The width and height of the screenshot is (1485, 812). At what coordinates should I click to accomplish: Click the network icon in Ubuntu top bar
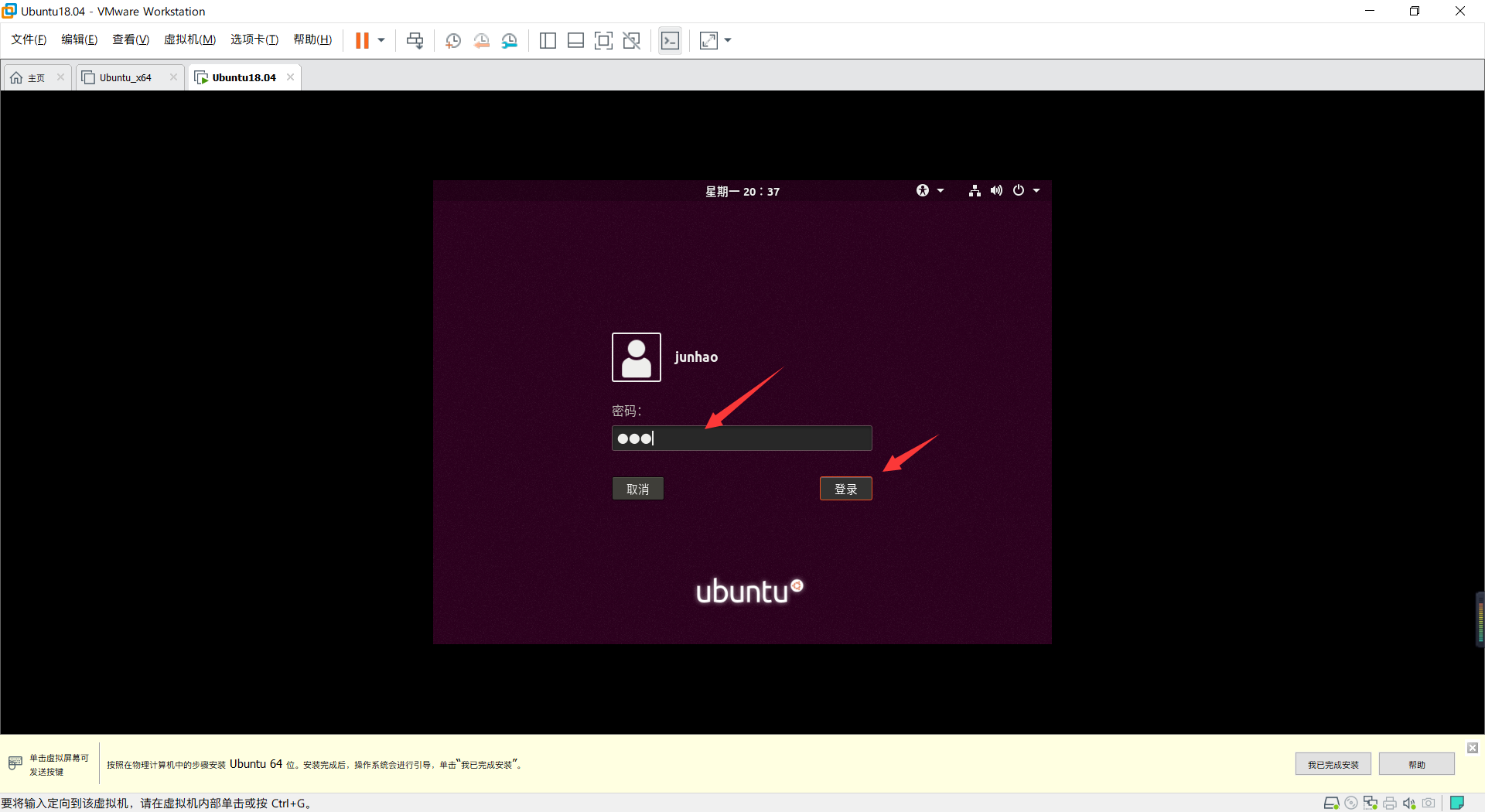pyautogui.click(x=975, y=190)
